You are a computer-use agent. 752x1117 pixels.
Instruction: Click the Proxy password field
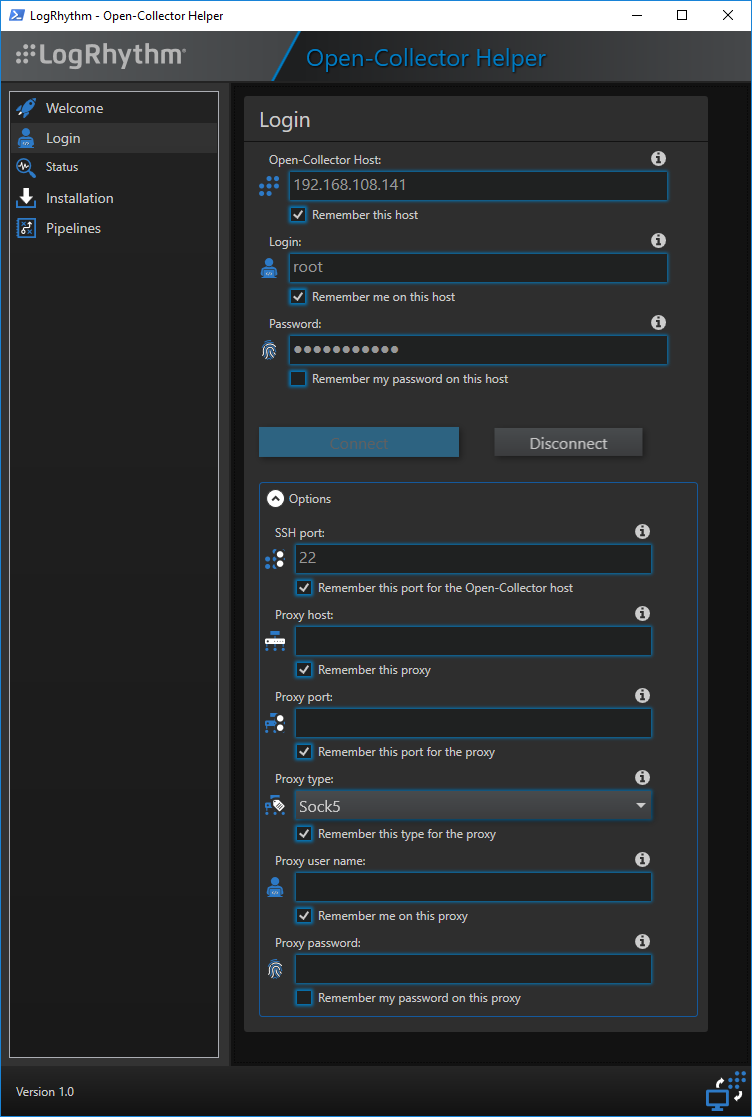tap(473, 969)
